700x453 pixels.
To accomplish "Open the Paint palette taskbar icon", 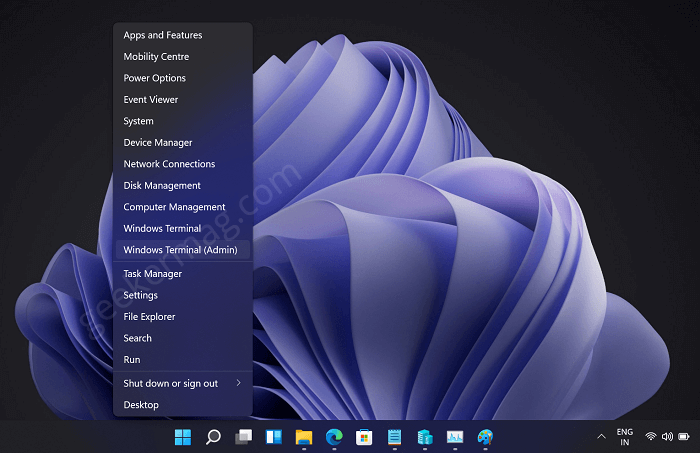I will pyautogui.click(x=485, y=437).
